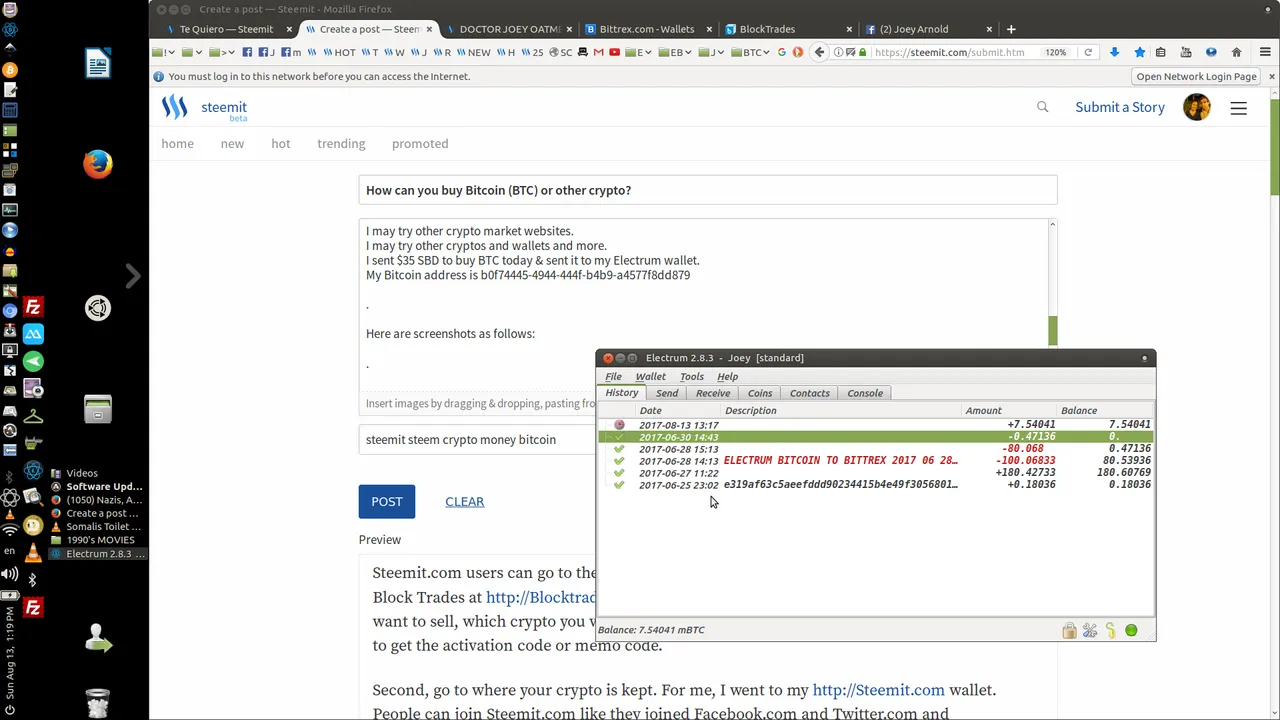Switch to the Coins tab in Electrum

760,393
